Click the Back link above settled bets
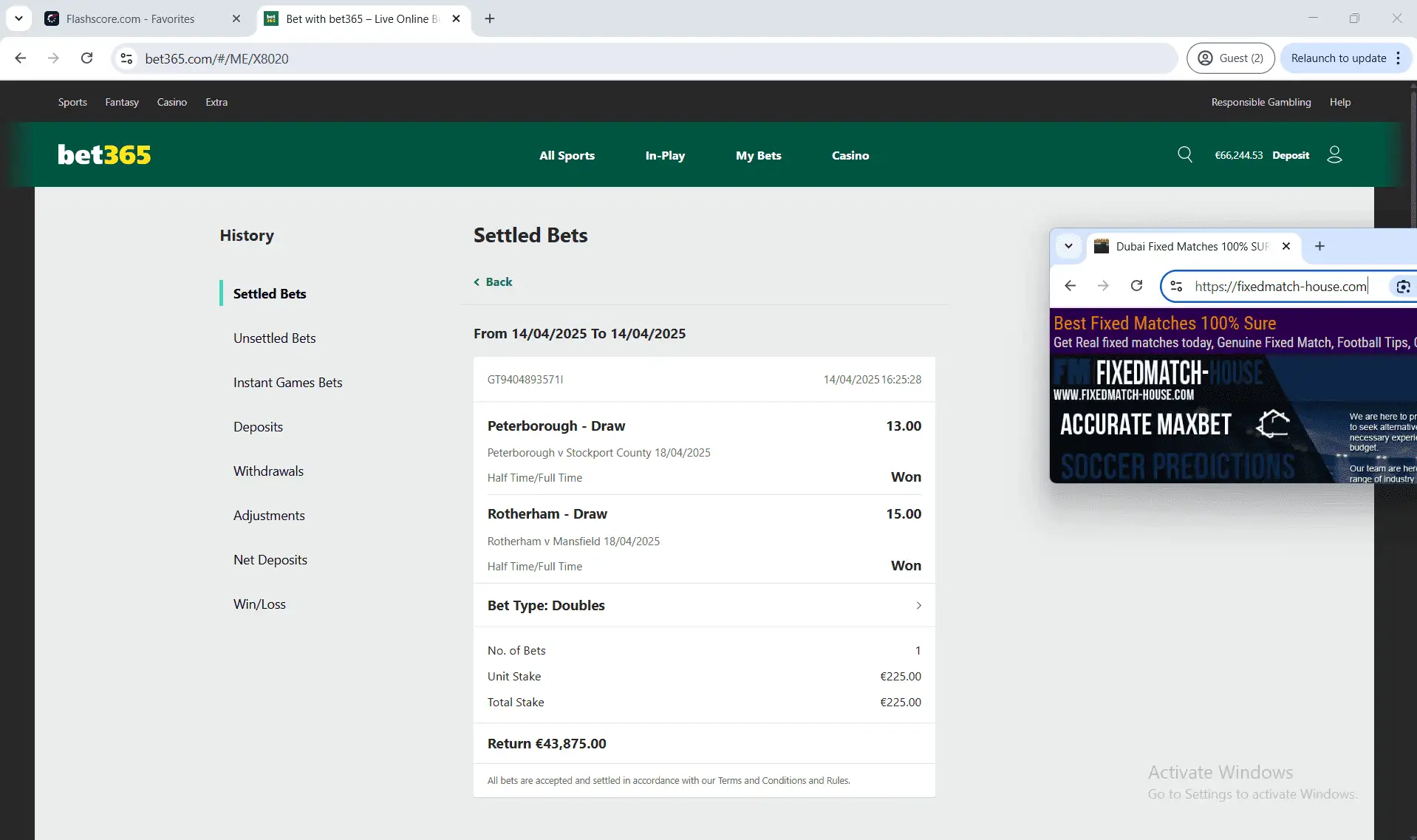The width and height of the screenshot is (1417, 840). pyautogui.click(x=492, y=281)
